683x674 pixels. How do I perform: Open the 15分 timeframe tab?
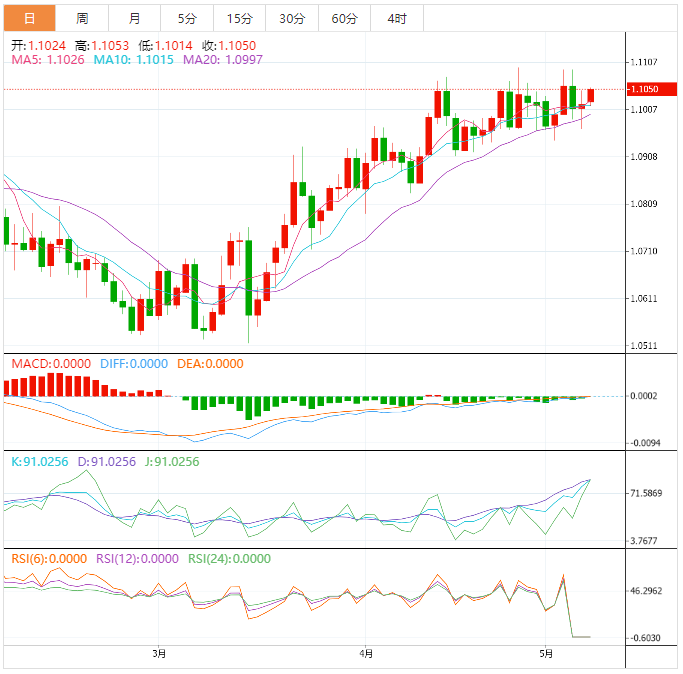click(x=240, y=18)
